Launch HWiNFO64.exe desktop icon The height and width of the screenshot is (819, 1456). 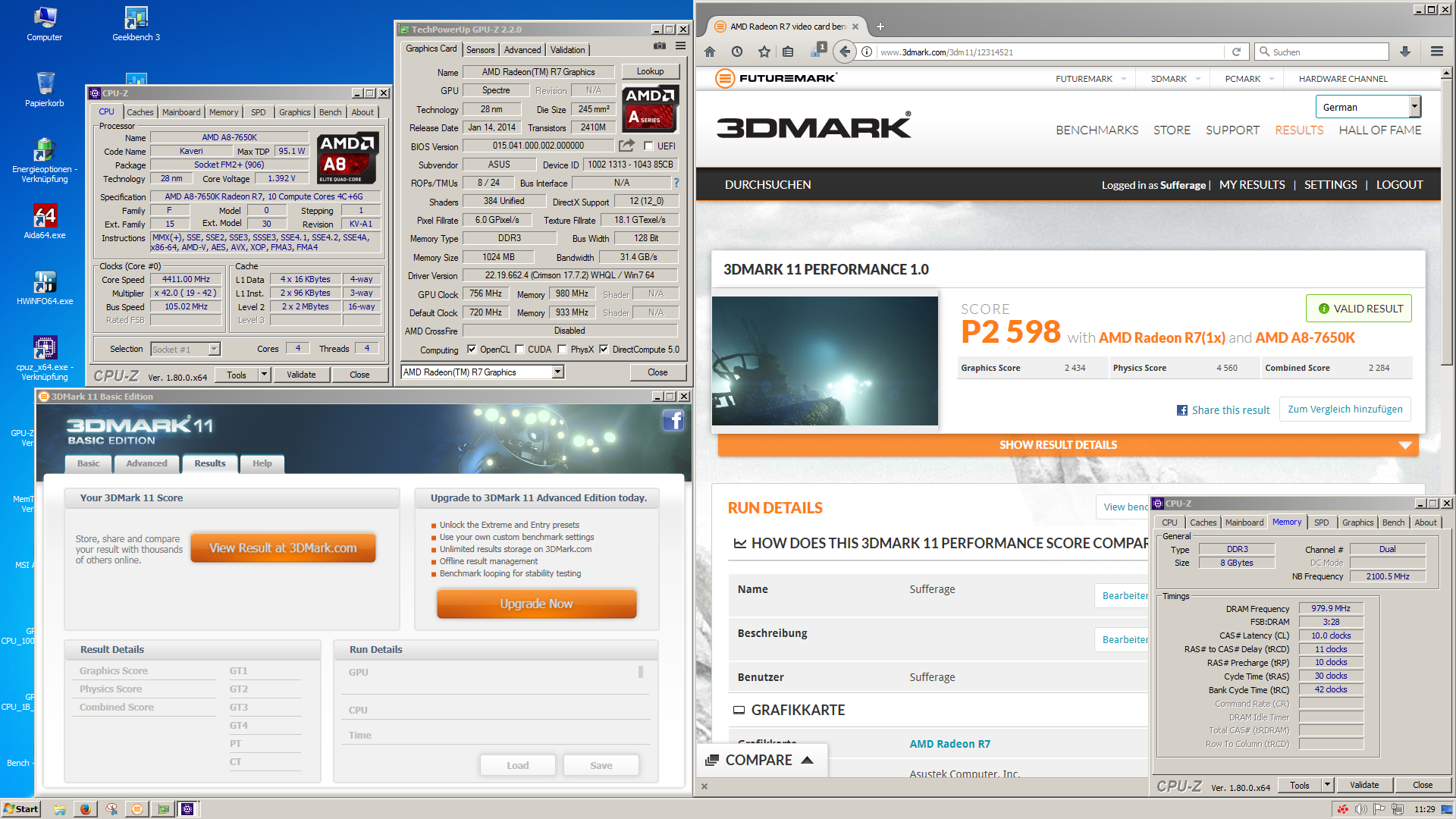(x=44, y=287)
